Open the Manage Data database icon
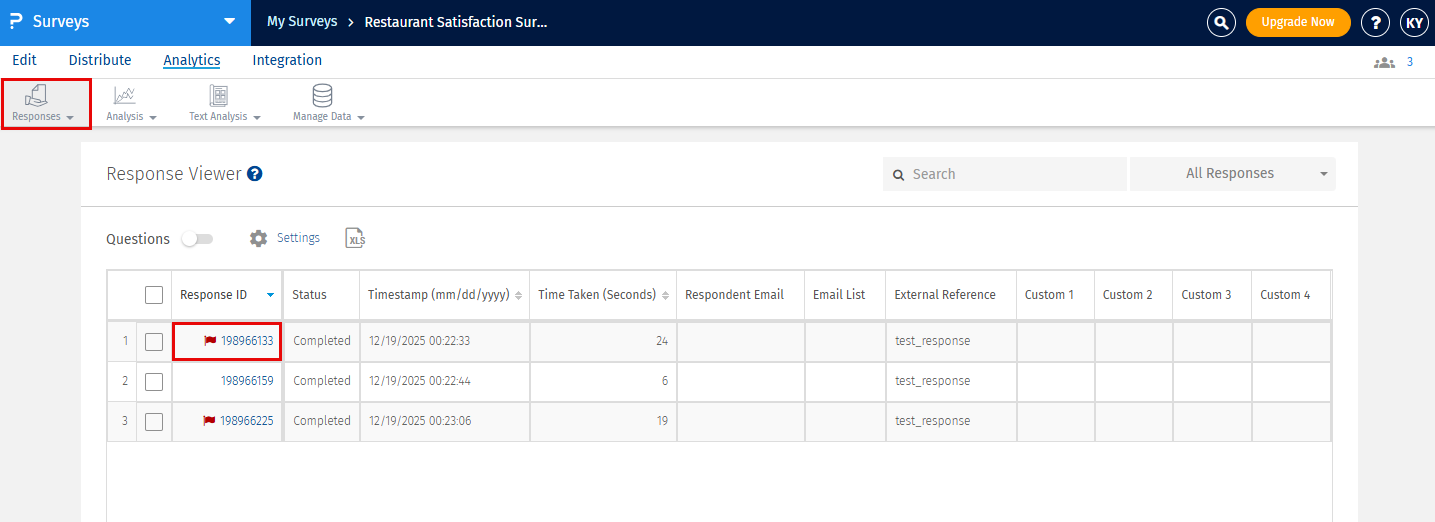 (322, 96)
